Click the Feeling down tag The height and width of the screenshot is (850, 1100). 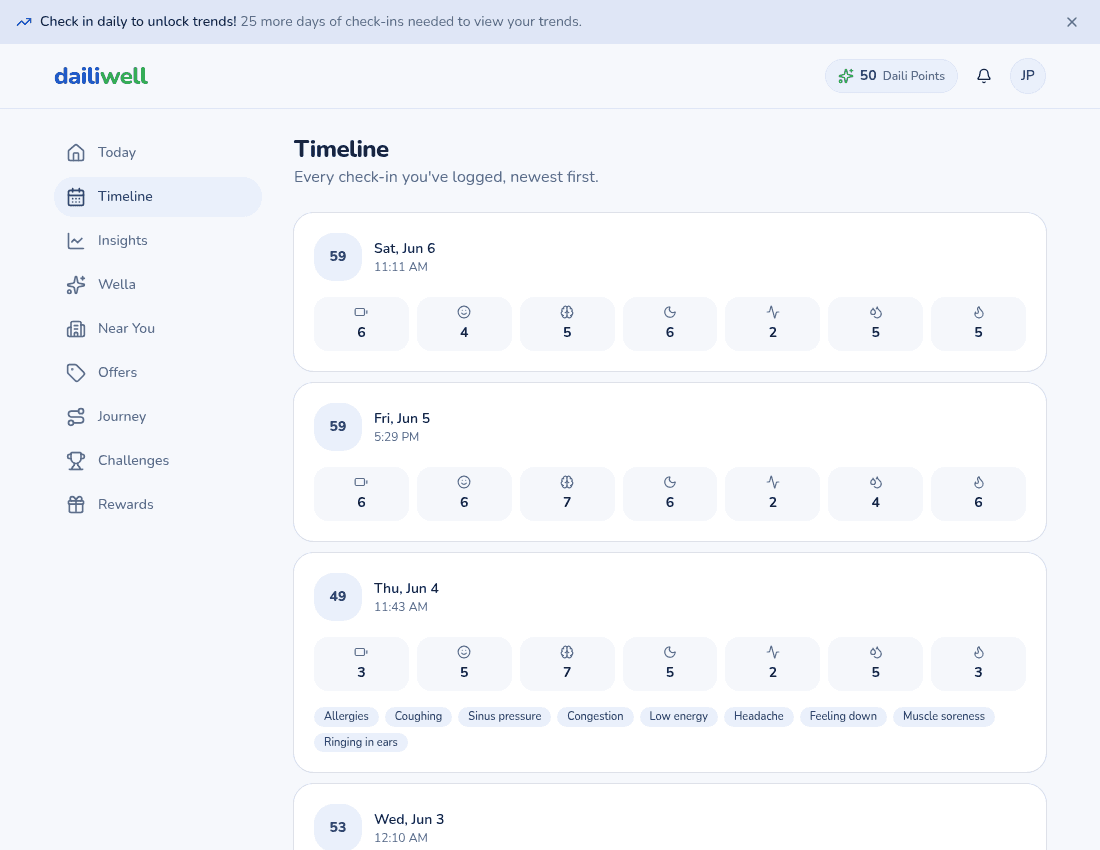(x=843, y=716)
